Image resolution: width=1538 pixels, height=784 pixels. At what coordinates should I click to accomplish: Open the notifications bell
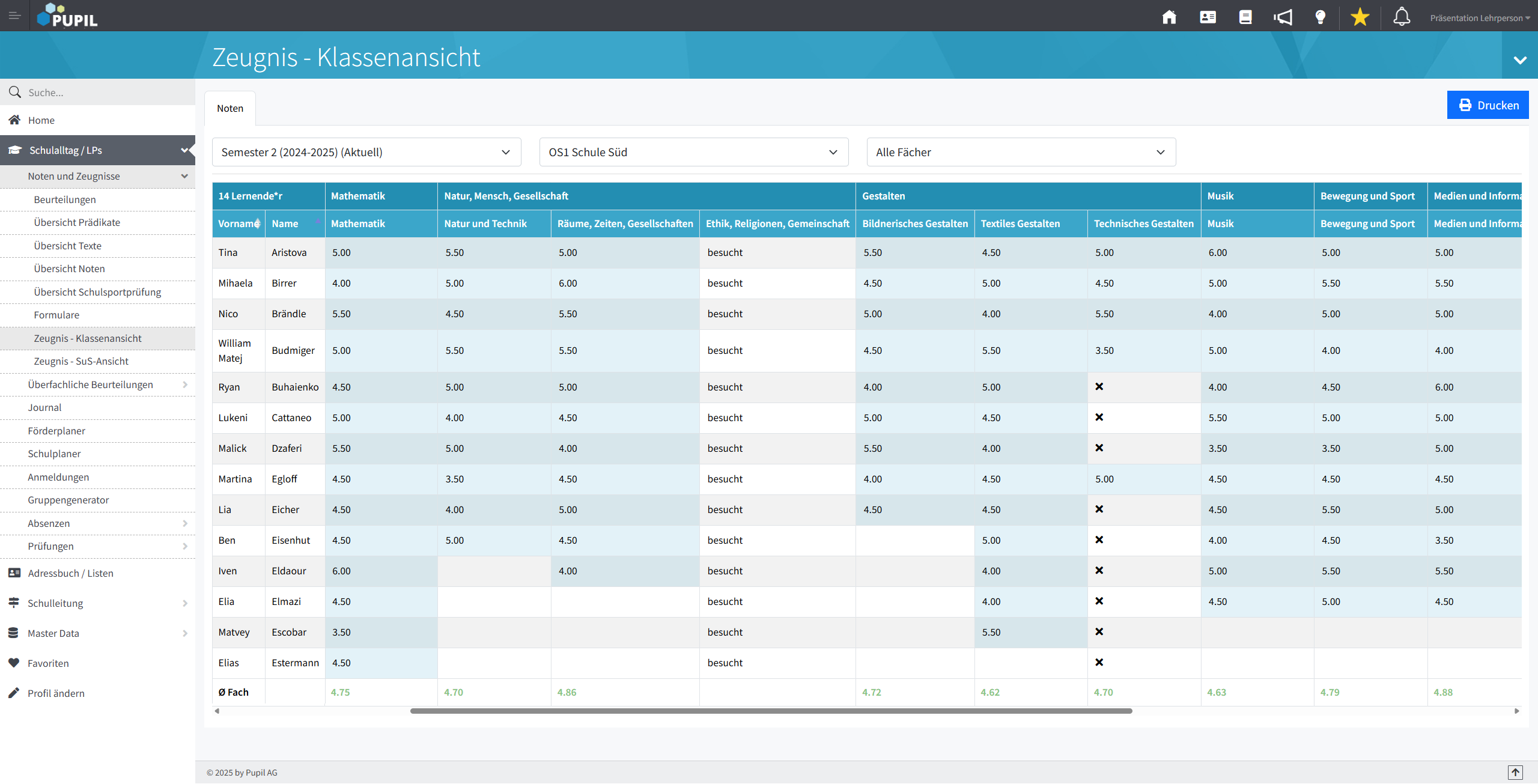click(1401, 17)
